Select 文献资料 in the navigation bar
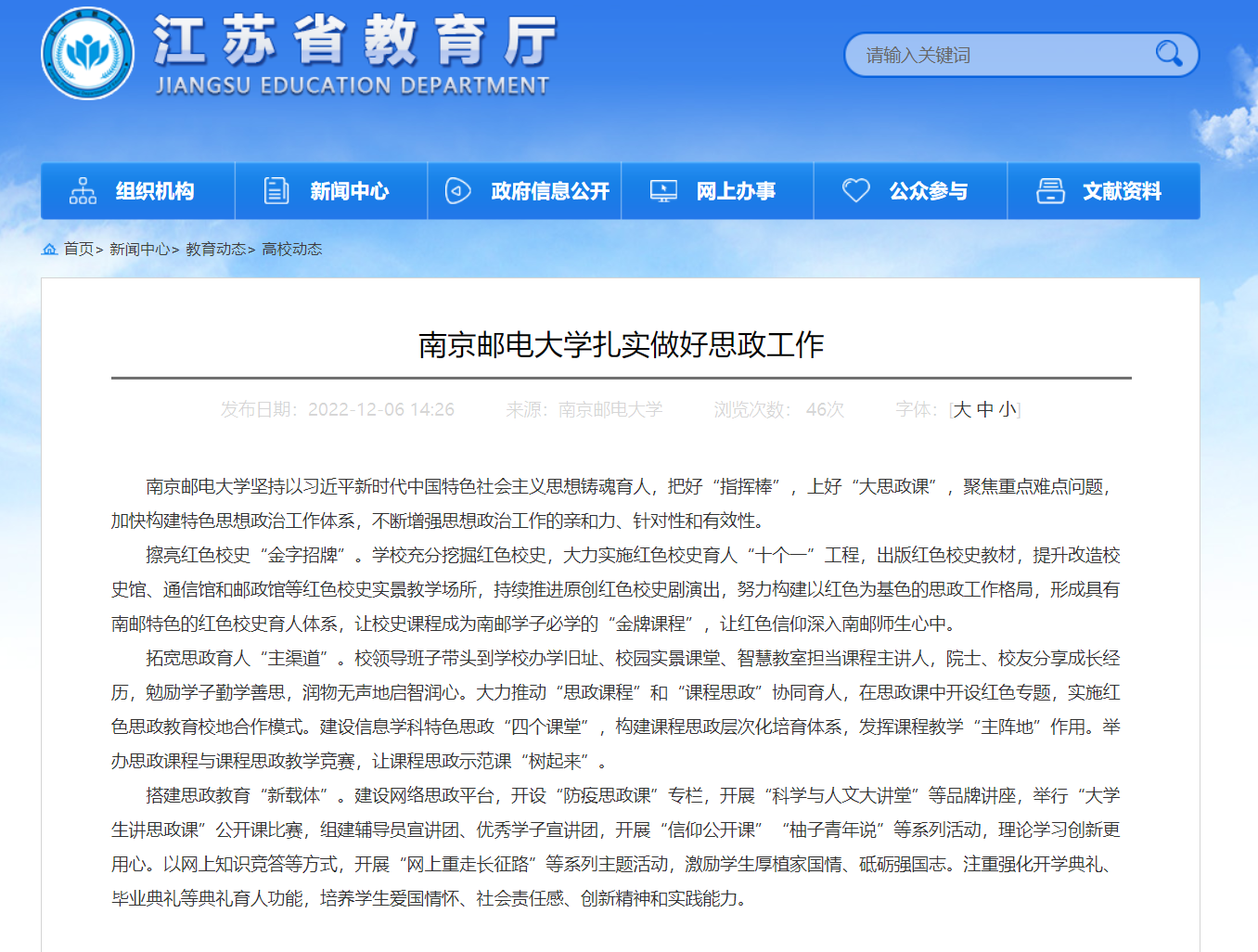This screenshot has width=1258, height=952. [1122, 191]
